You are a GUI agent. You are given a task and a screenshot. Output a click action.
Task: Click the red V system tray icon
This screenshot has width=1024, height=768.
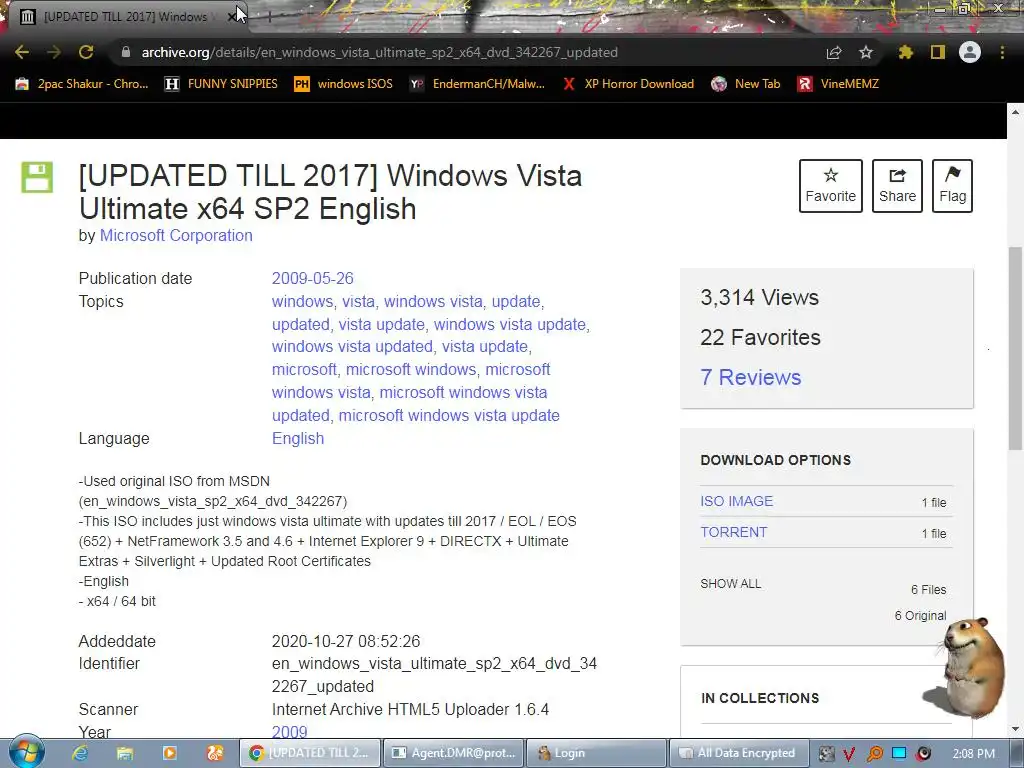click(849, 754)
